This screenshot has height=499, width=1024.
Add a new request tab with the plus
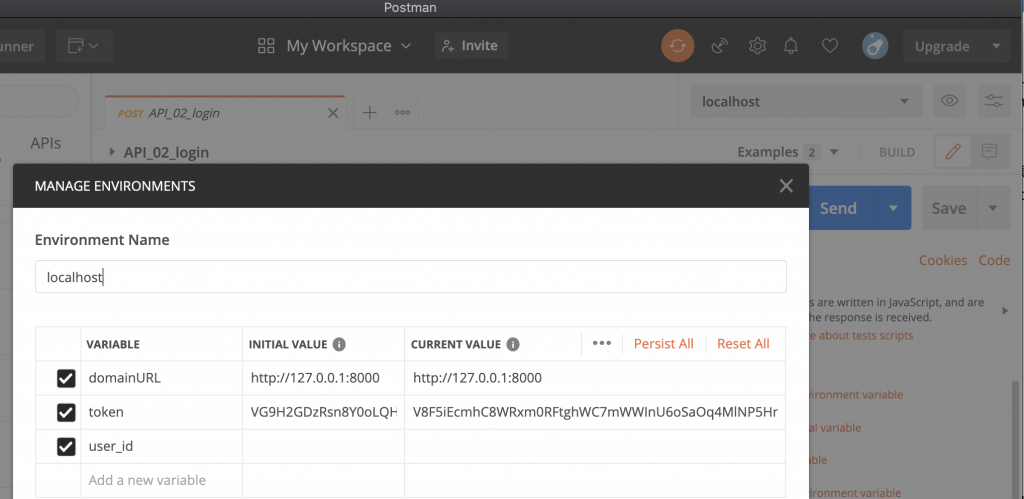coord(370,112)
